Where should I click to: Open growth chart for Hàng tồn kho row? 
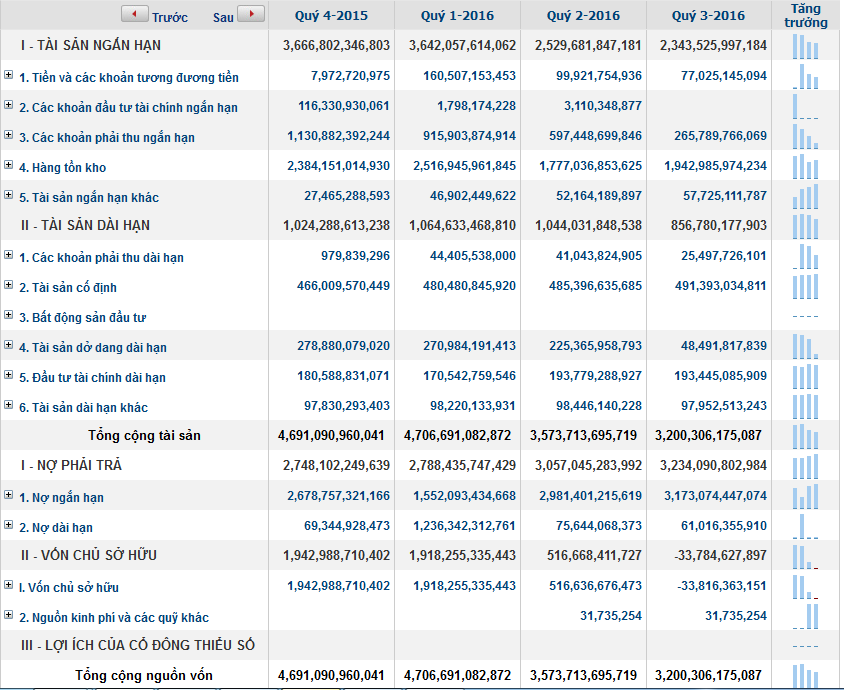click(805, 166)
